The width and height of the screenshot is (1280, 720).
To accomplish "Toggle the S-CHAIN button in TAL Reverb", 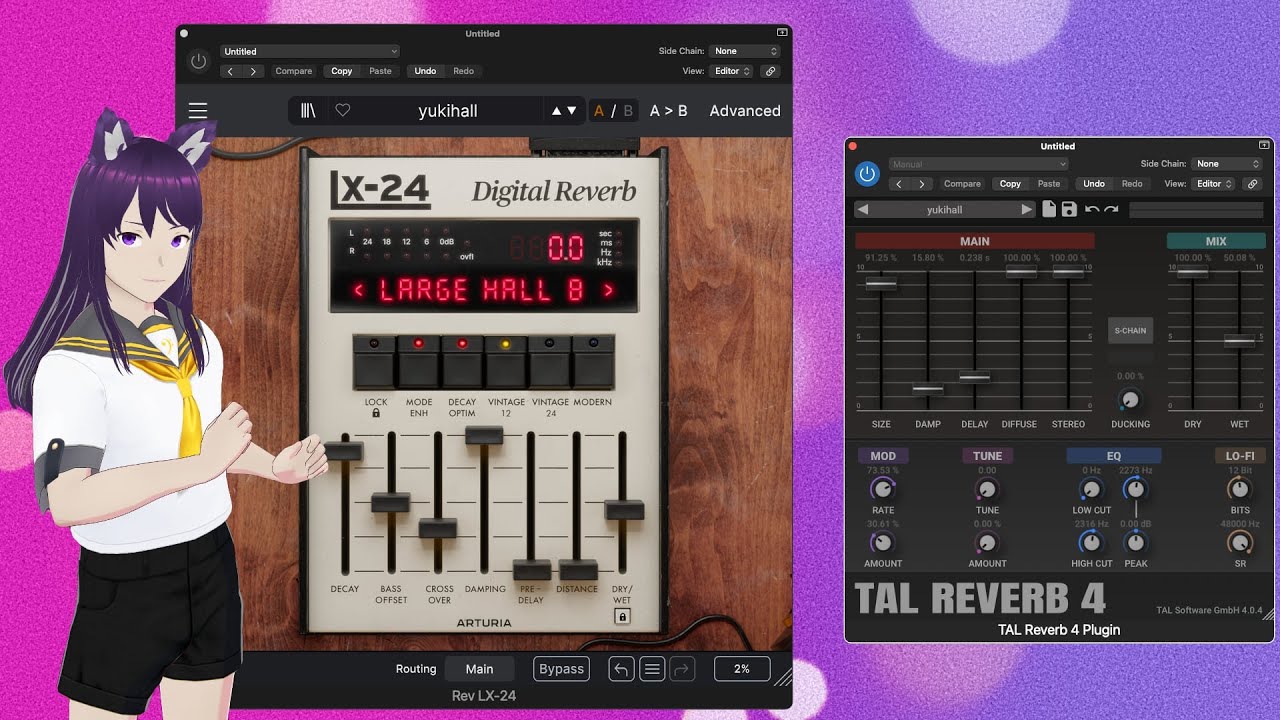I will pyautogui.click(x=1130, y=330).
